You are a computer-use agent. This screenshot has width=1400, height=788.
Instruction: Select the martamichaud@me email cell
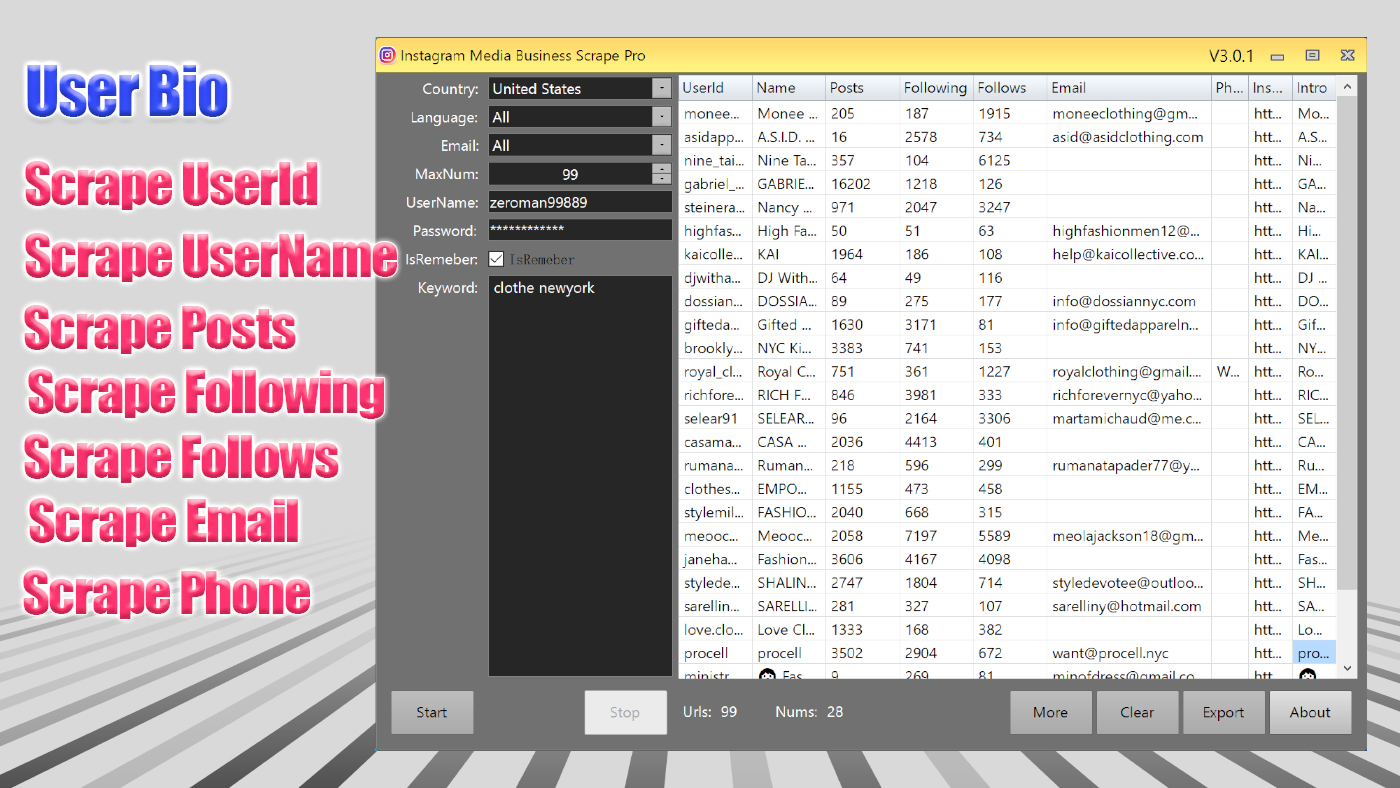1129,418
